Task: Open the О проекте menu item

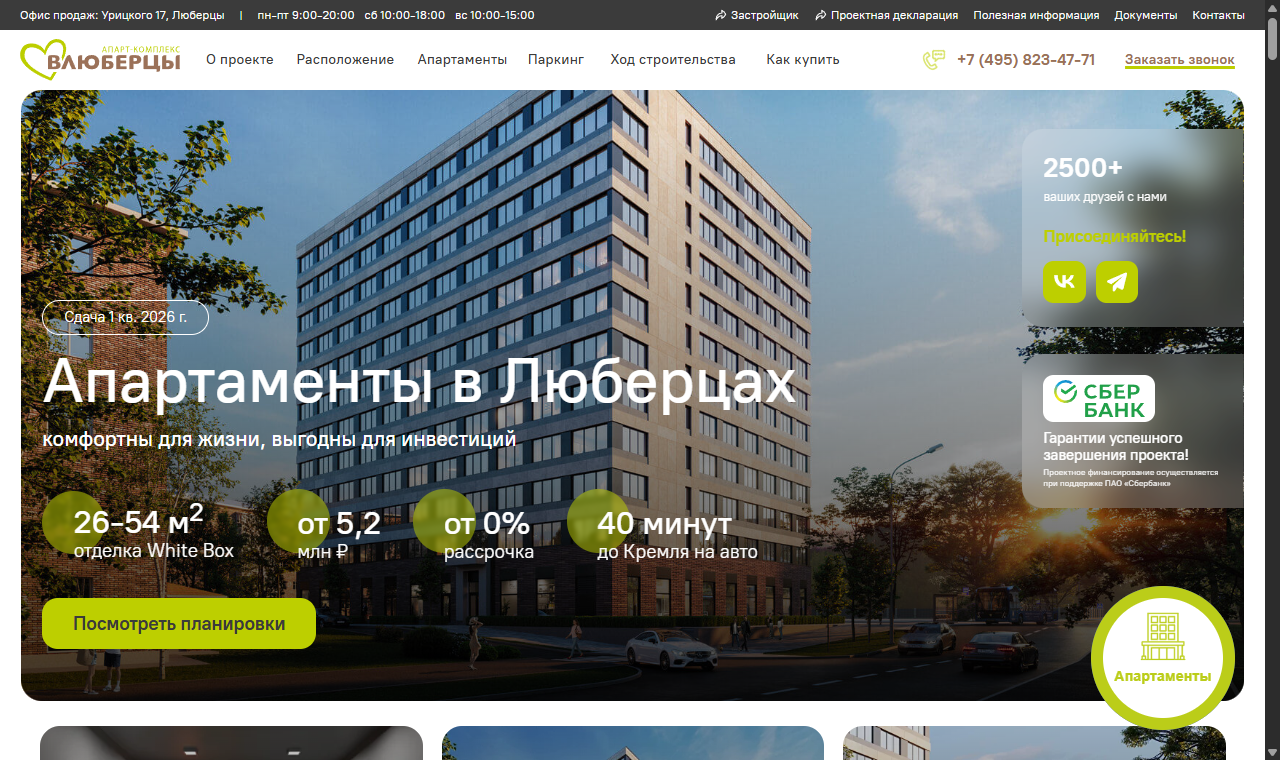Action: [239, 59]
